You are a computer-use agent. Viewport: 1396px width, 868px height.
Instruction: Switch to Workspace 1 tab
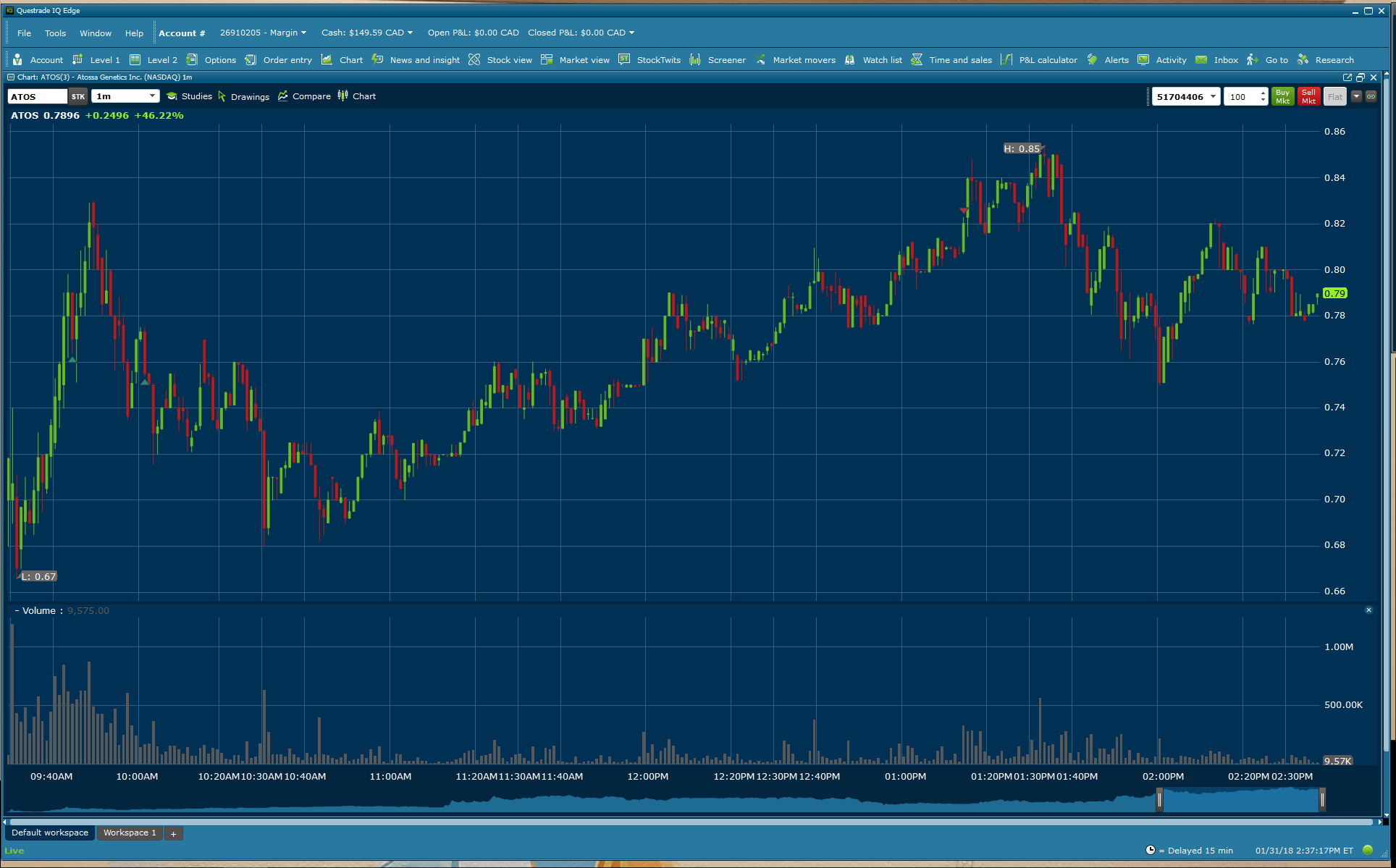point(130,833)
